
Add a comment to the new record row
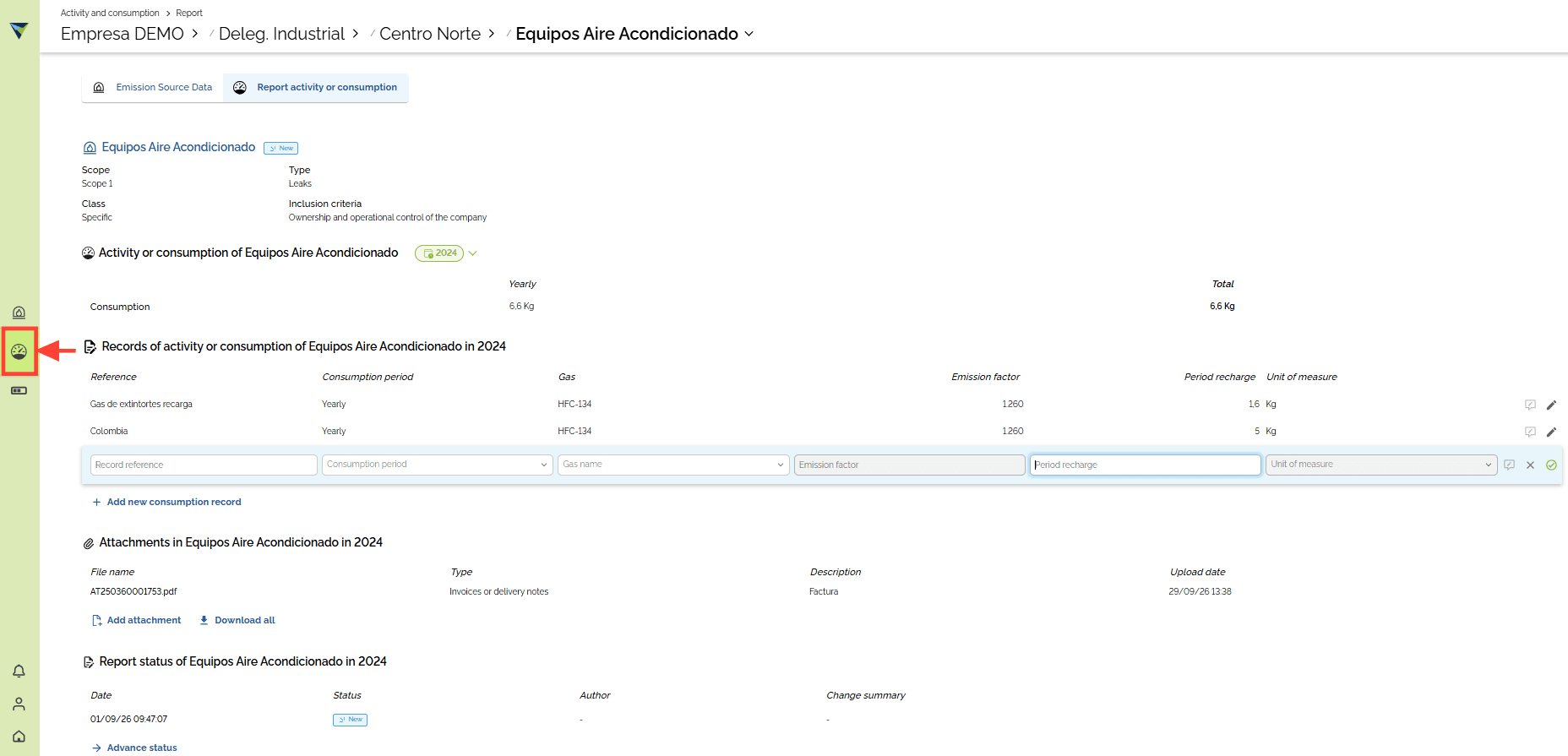1509,465
